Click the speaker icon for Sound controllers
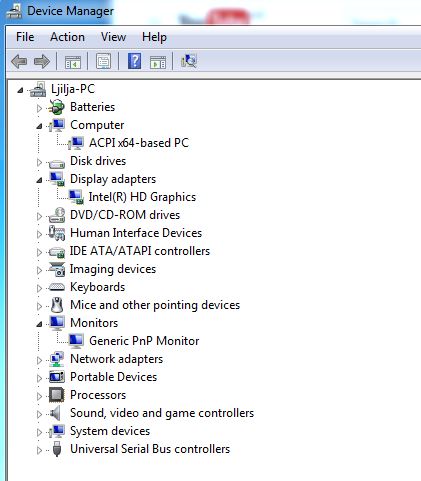The image size is (421, 481). (x=55, y=413)
